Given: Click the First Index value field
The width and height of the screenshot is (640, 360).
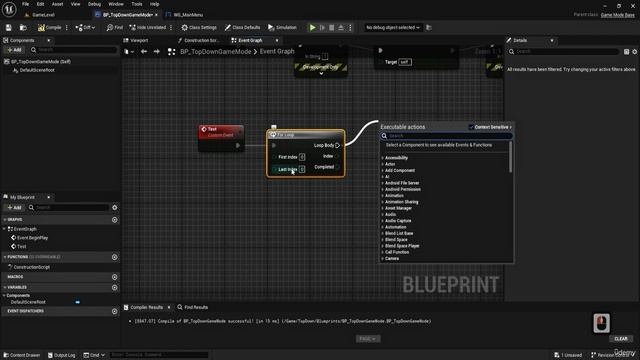Looking at the screenshot, I should (302, 157).
